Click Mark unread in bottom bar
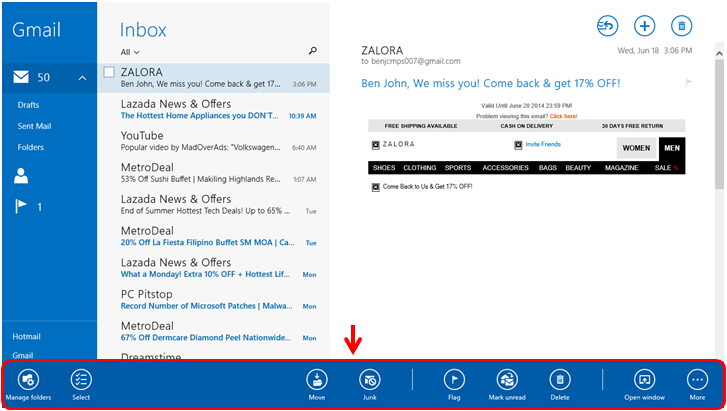 coord(507,385)
